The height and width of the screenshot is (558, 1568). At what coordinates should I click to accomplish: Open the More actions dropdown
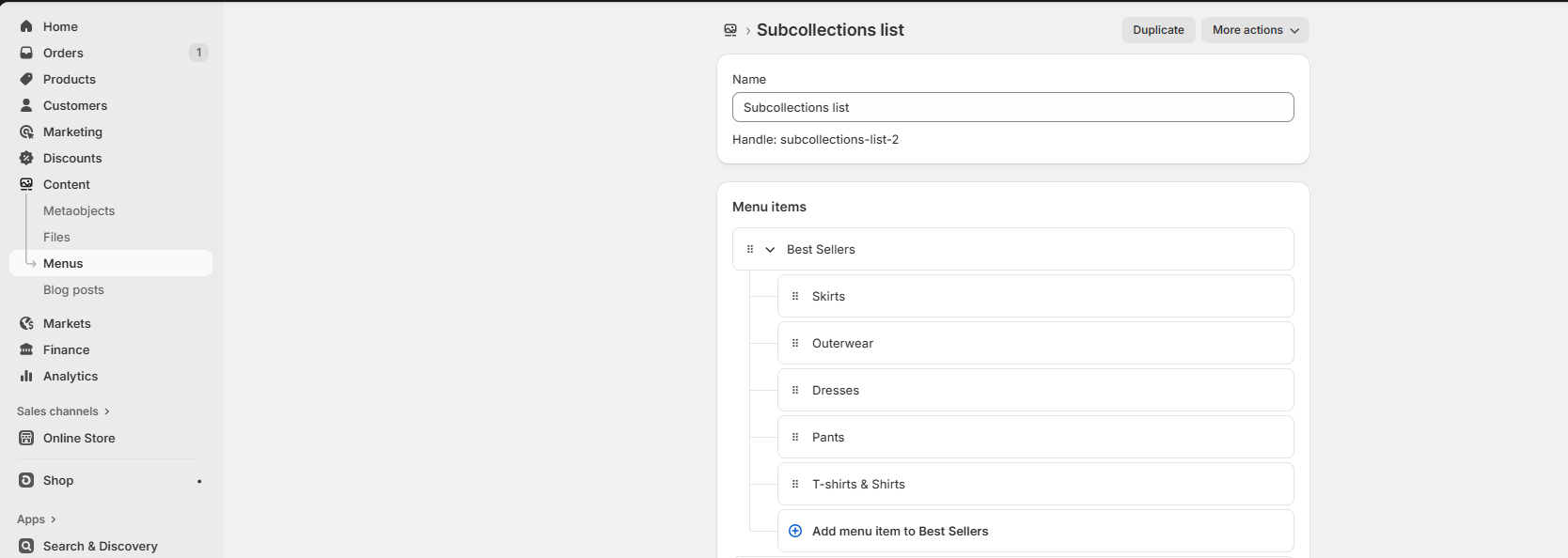coord(1254,30)
